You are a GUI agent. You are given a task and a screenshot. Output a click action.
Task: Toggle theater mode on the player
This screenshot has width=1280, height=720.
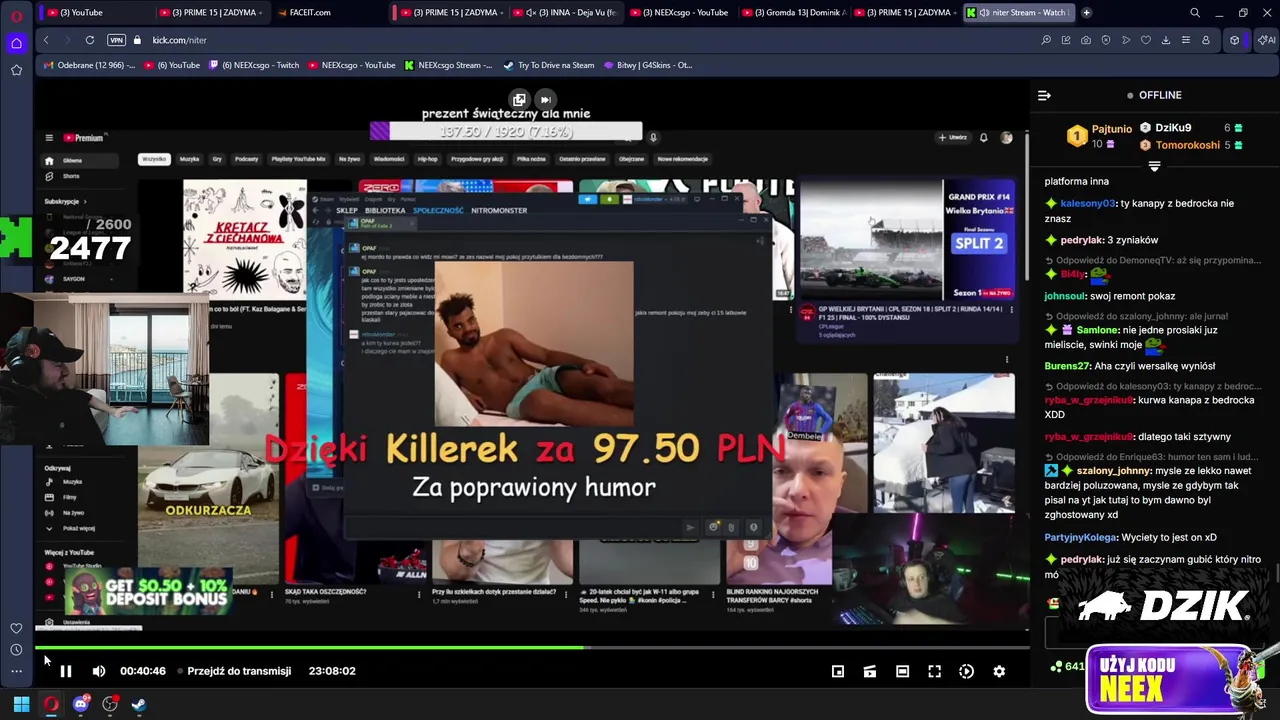pos(902,671)
